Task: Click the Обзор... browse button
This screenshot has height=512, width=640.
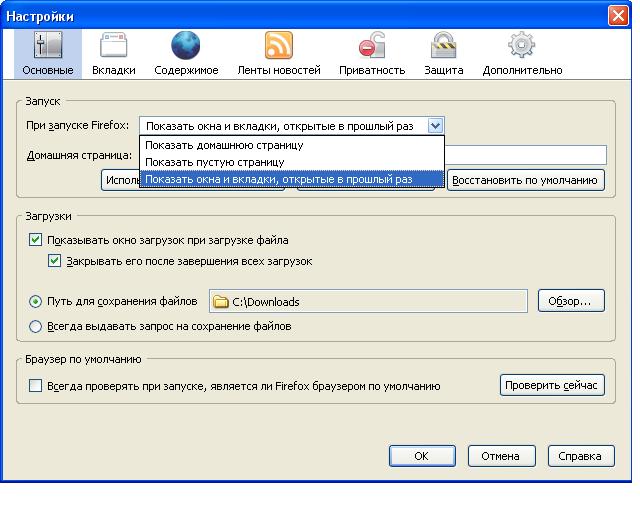Action: [x=571, y=301]
